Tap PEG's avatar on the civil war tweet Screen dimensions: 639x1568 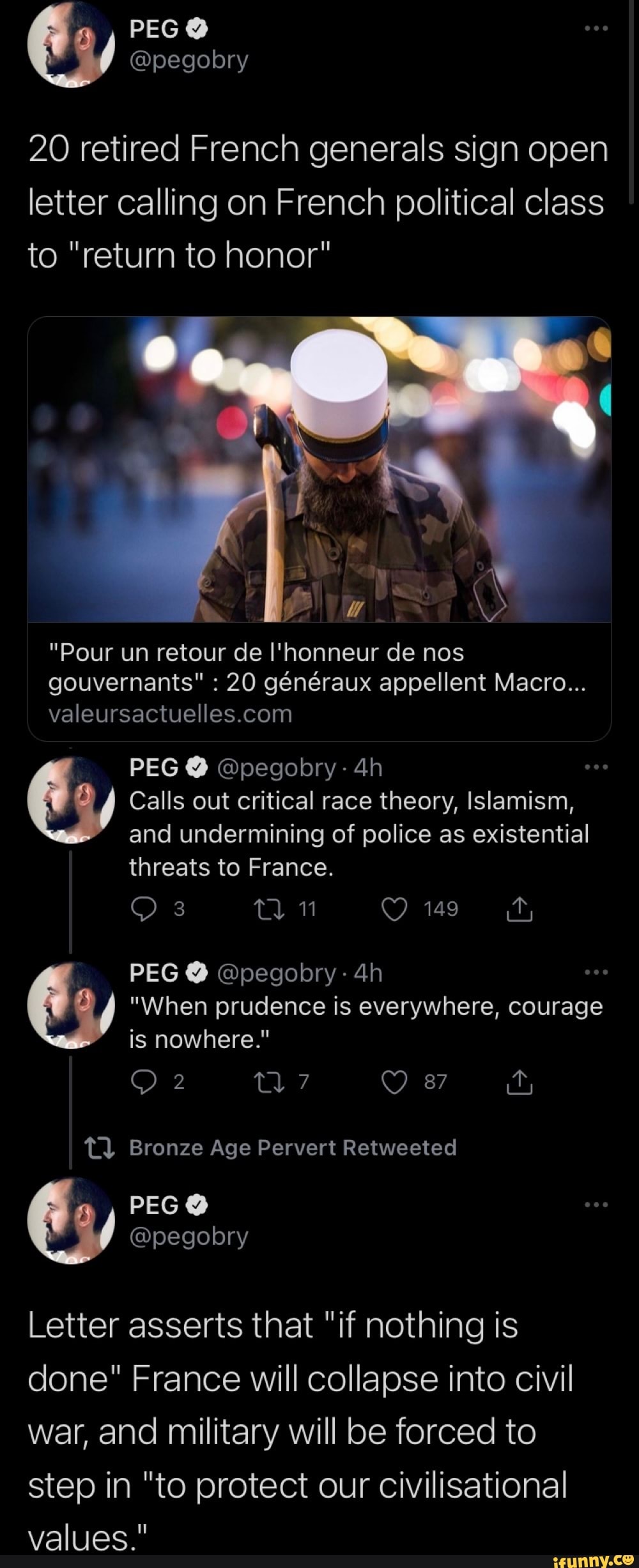[70, 1219]
